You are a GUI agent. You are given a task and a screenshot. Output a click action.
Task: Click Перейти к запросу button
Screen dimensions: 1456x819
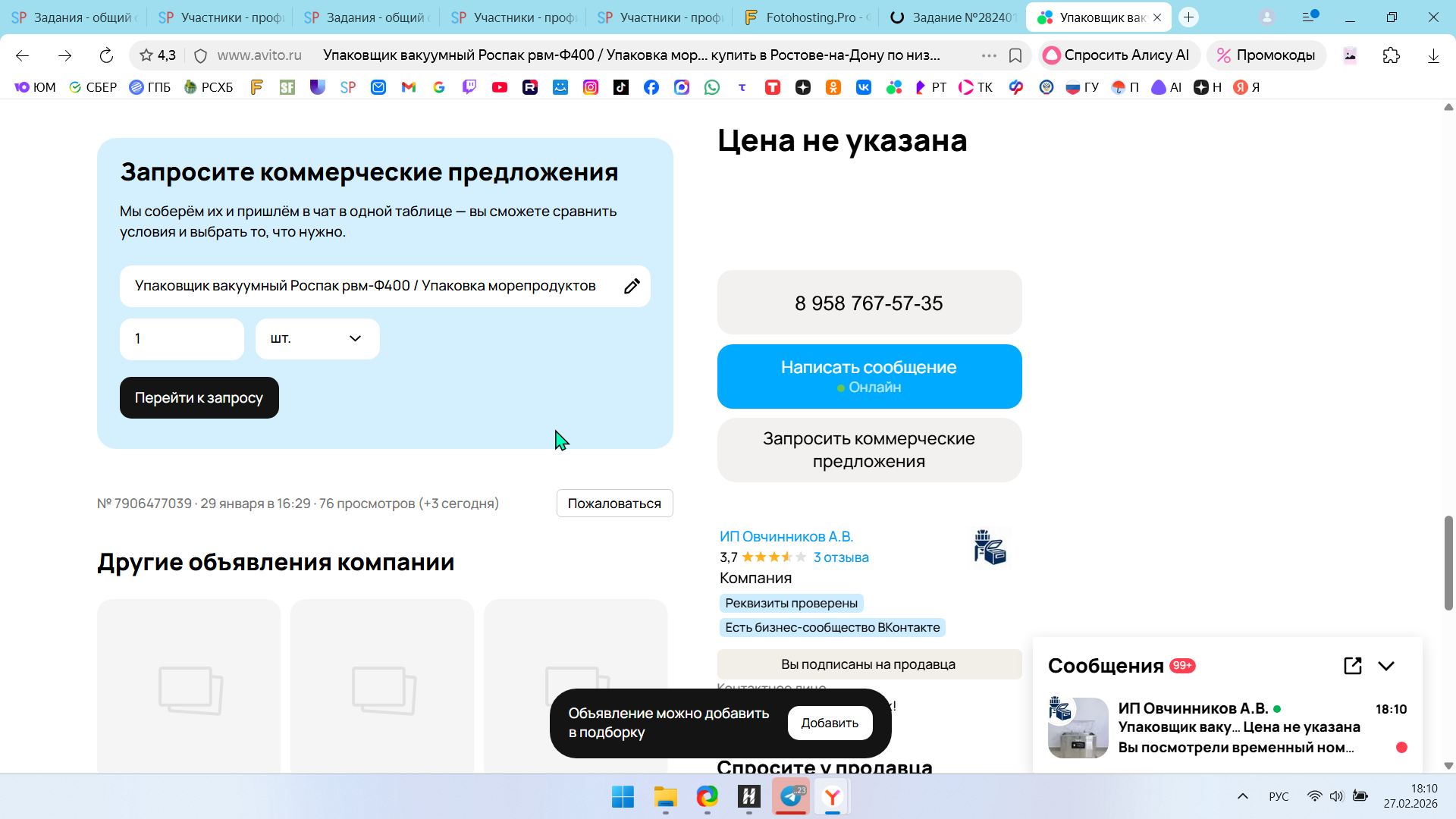(199, 397)
